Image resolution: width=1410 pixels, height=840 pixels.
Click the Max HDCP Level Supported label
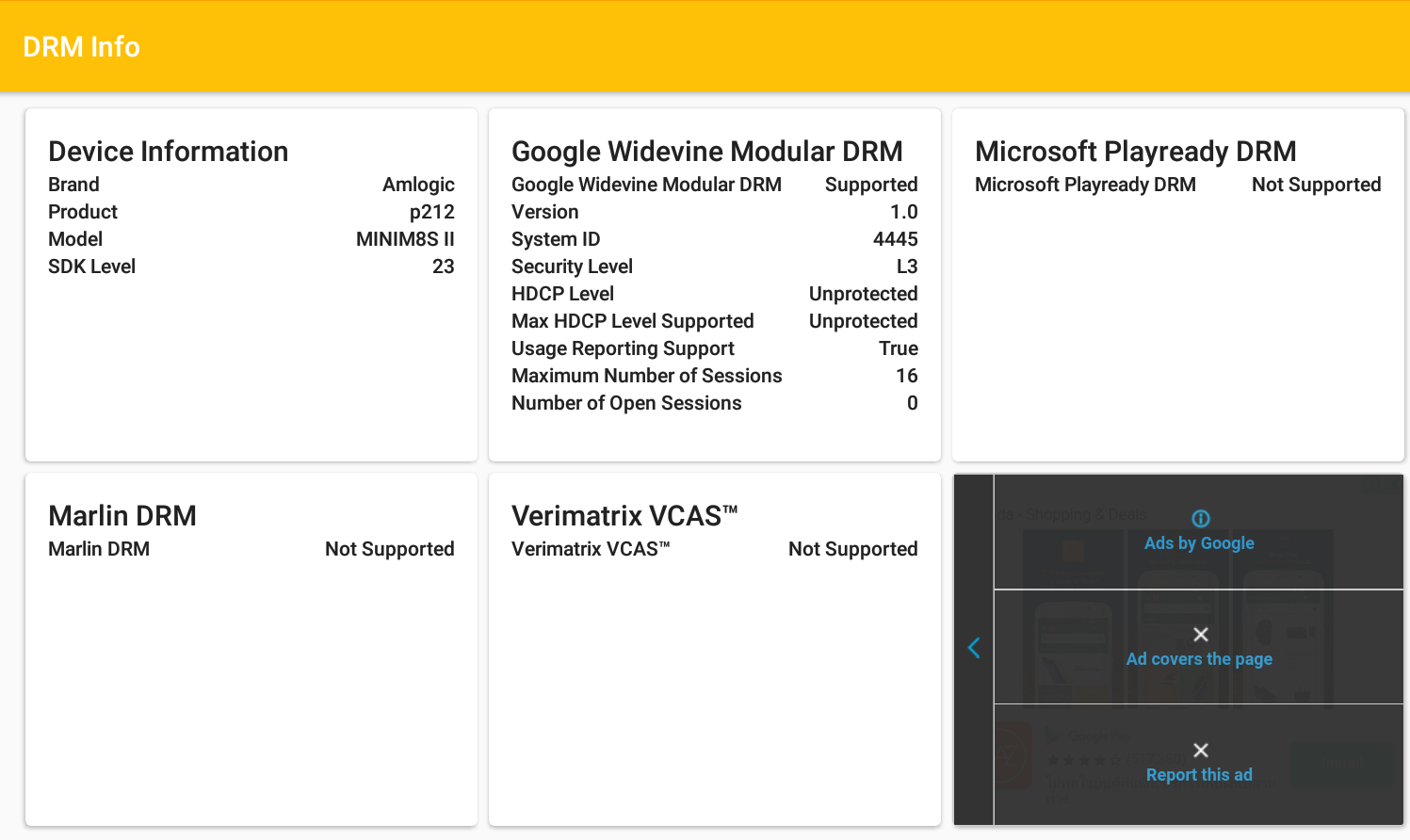[633, 321]
